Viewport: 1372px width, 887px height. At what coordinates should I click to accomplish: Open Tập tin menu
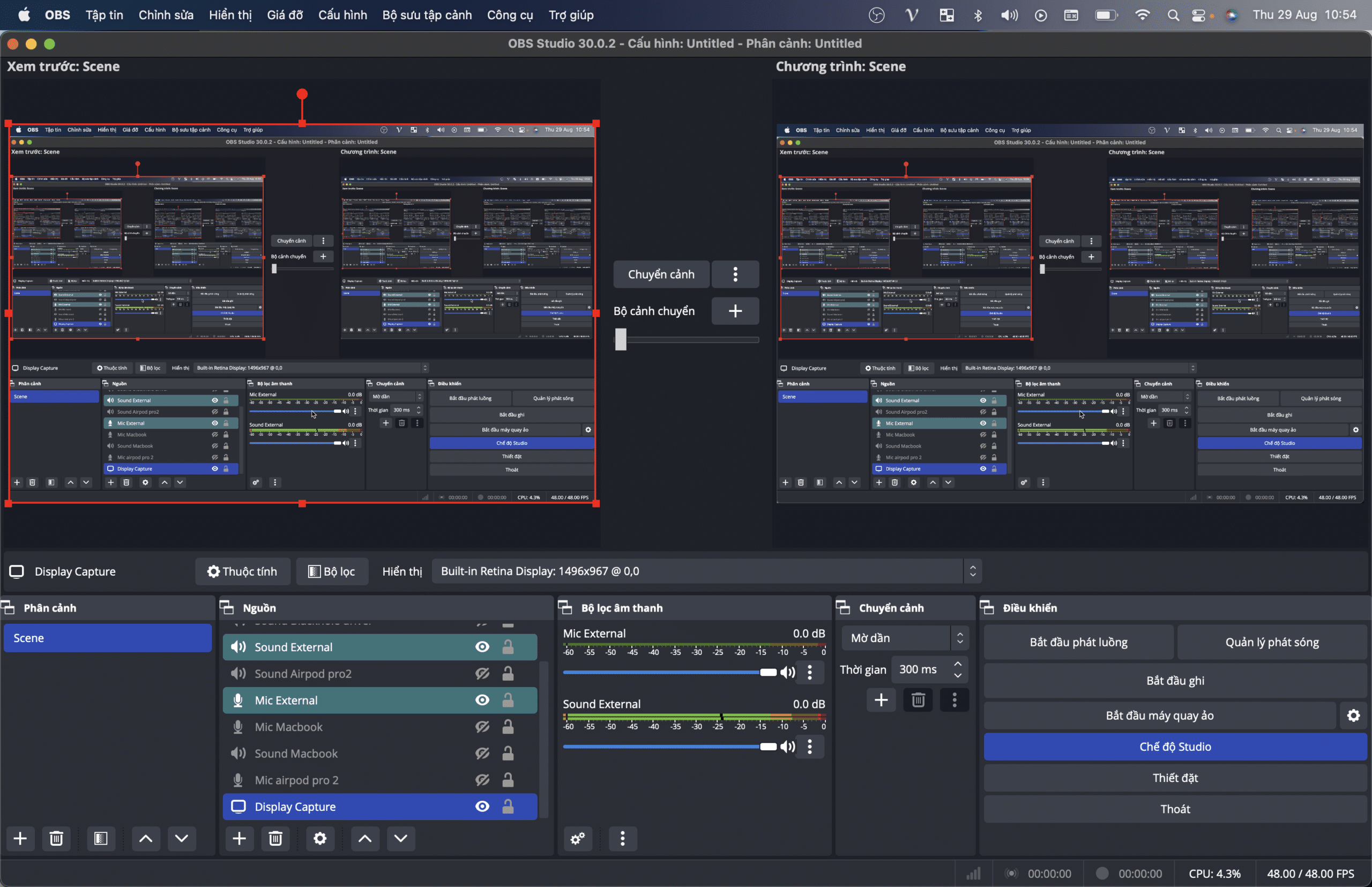105,15
